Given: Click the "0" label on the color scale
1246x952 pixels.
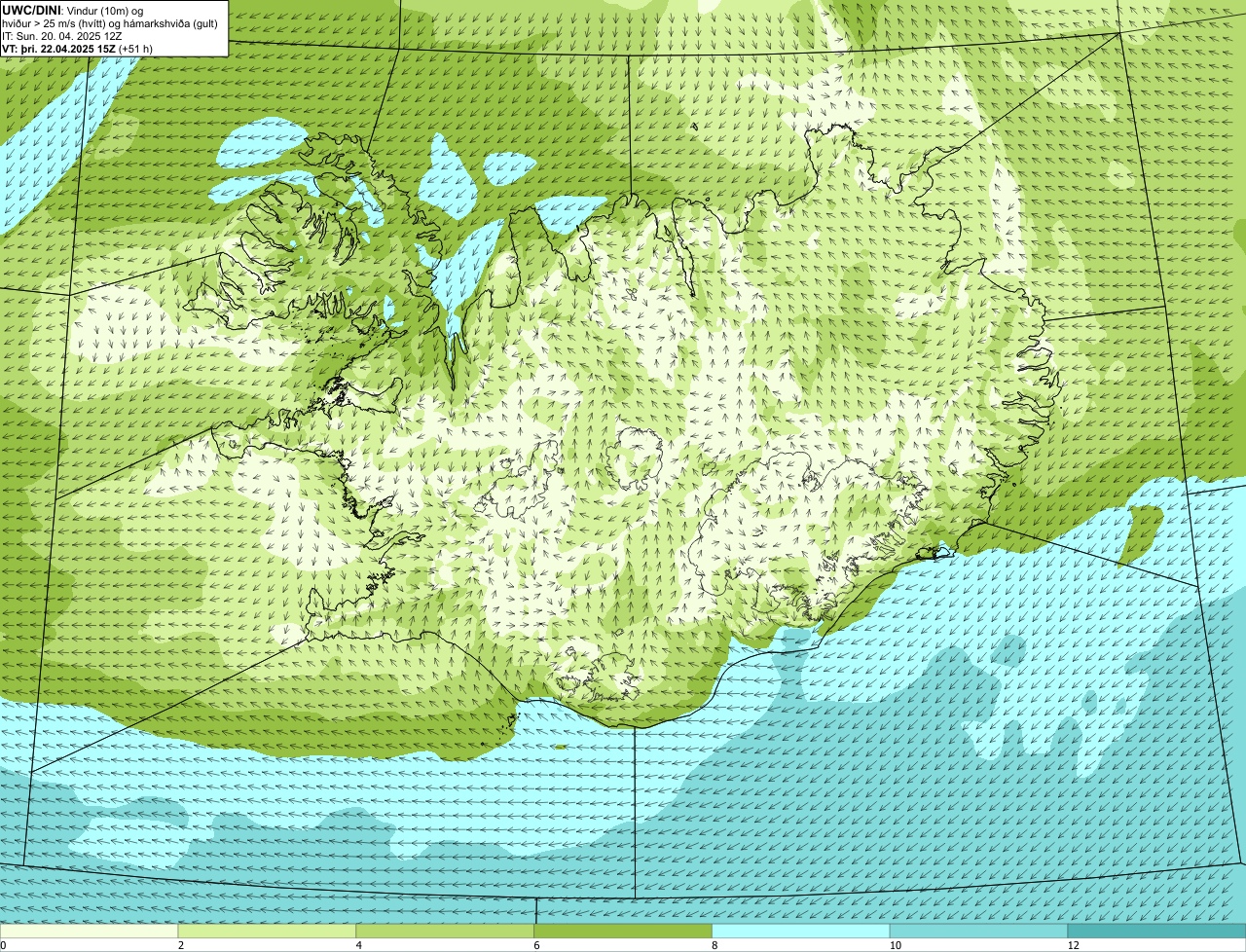Looking at the screenshot, I should pyautogui.click(x=3, y=945).
